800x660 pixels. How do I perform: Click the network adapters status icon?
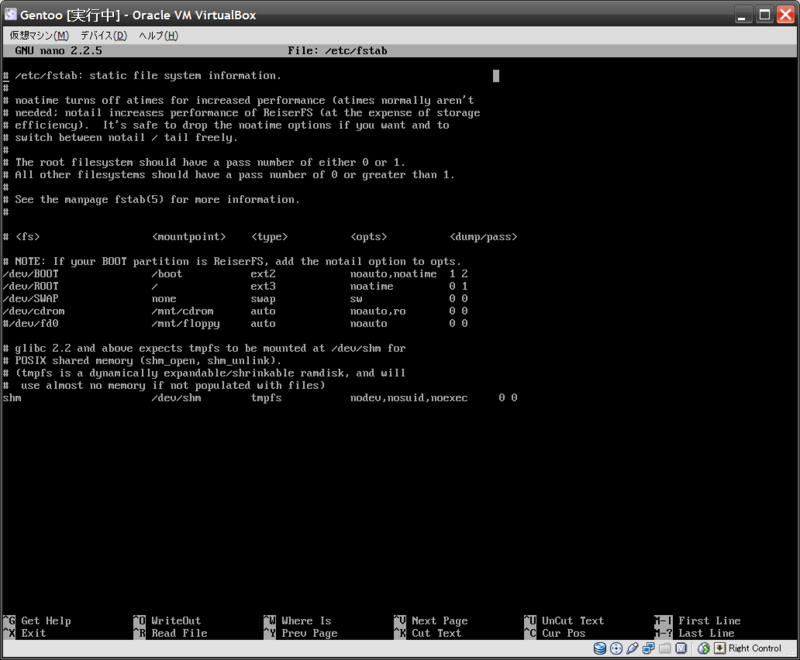648,648
